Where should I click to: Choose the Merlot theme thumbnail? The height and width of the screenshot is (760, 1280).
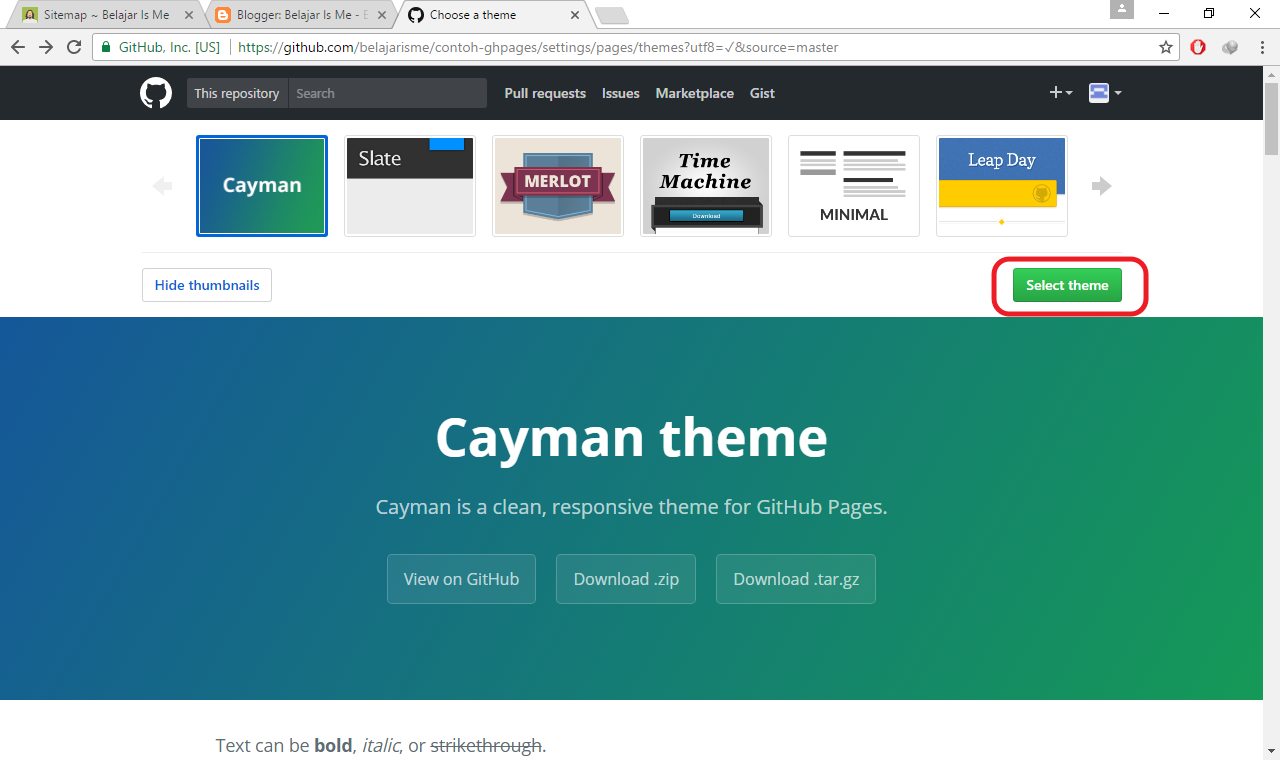point(558,186)
